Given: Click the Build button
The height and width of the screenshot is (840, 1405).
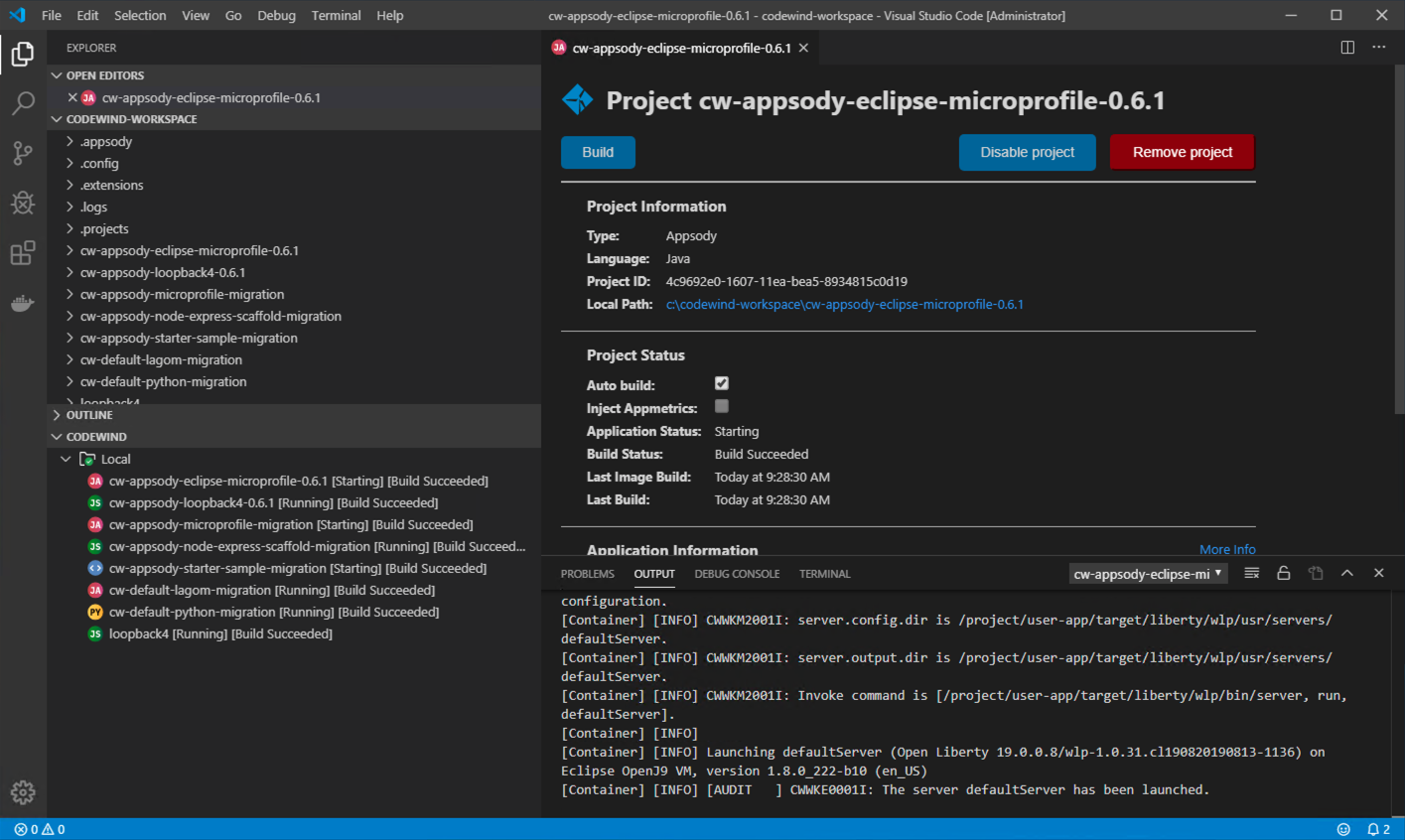Looking at the screenshot, I should click(x=597, y=153).
